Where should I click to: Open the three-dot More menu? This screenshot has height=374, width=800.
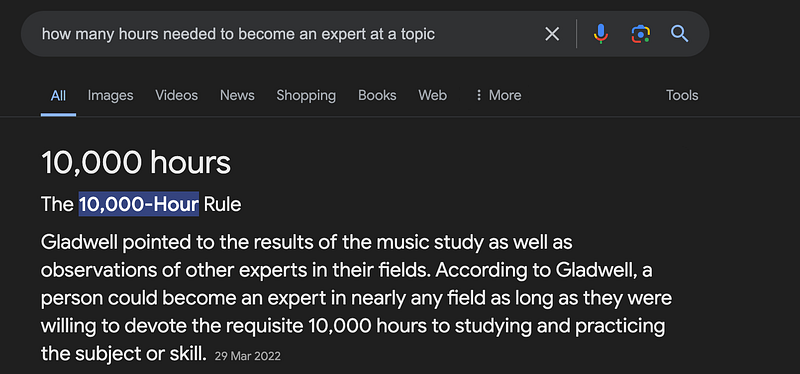pos(498,95)
